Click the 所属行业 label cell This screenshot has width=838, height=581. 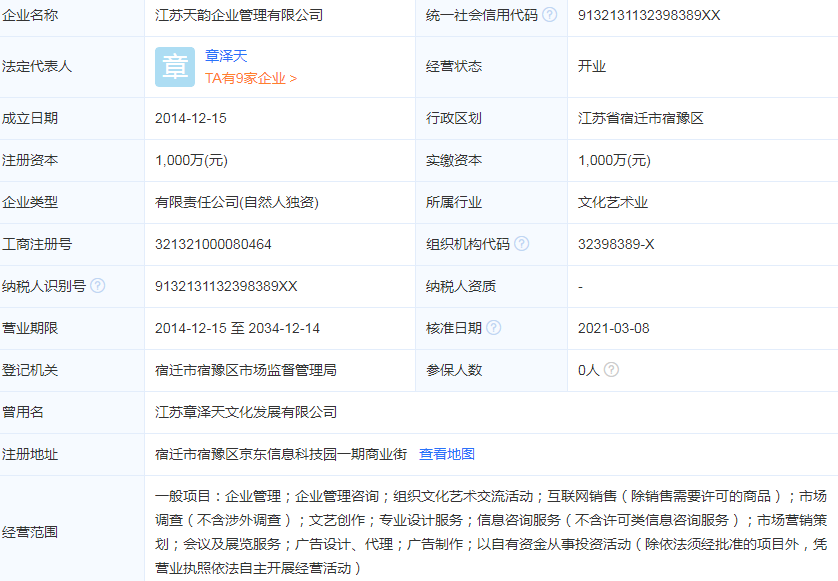[x=491, y=202]
